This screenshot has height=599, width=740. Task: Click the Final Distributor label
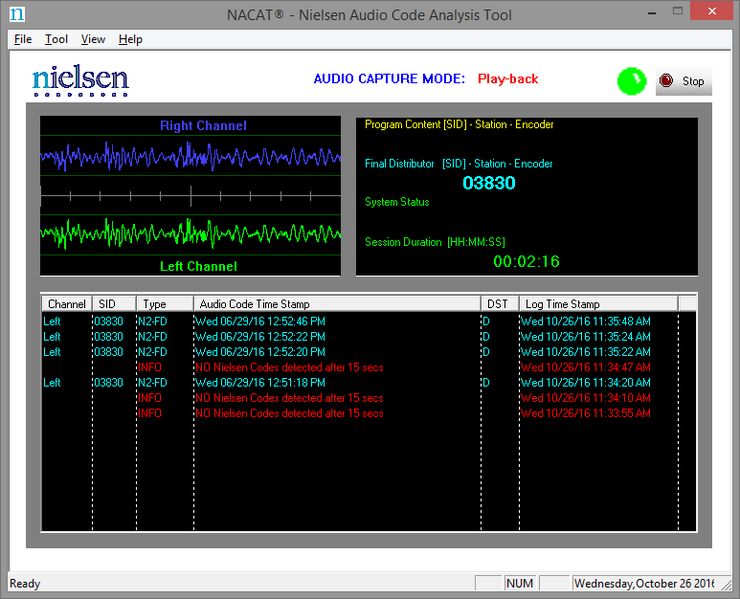(399, 164)
